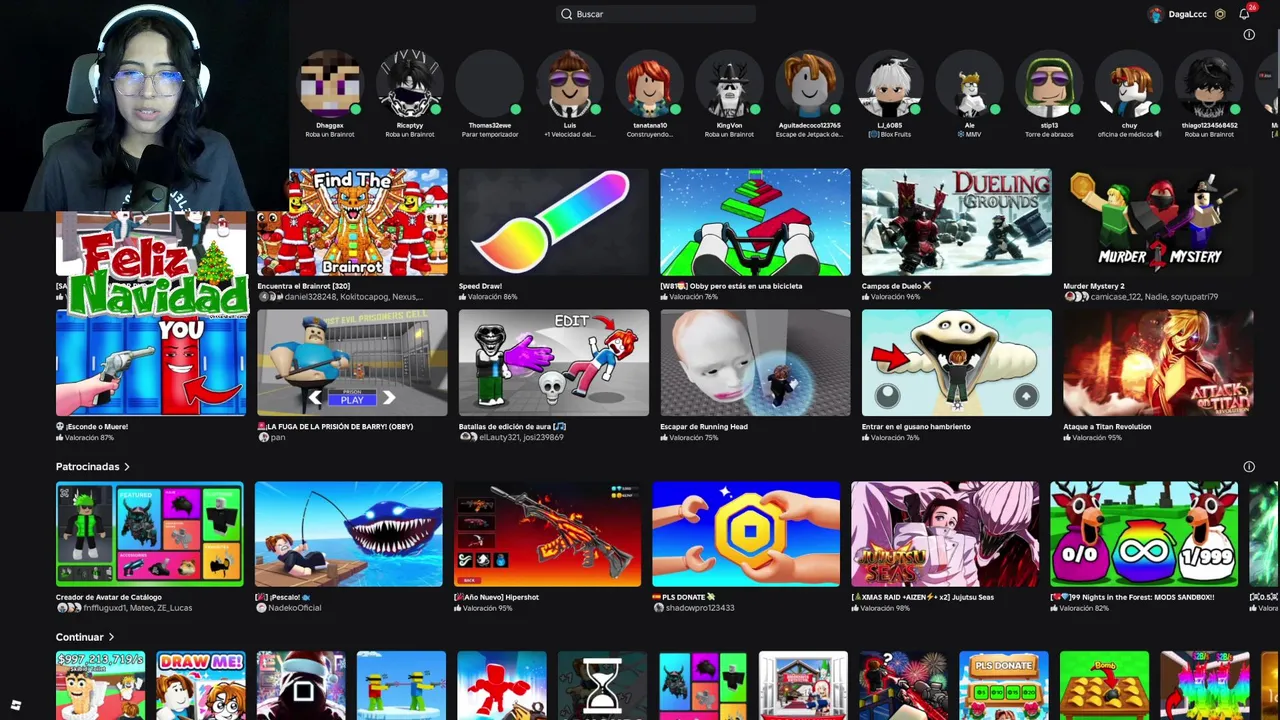Click the small icon in the bottom-left corner

[15, 705]
